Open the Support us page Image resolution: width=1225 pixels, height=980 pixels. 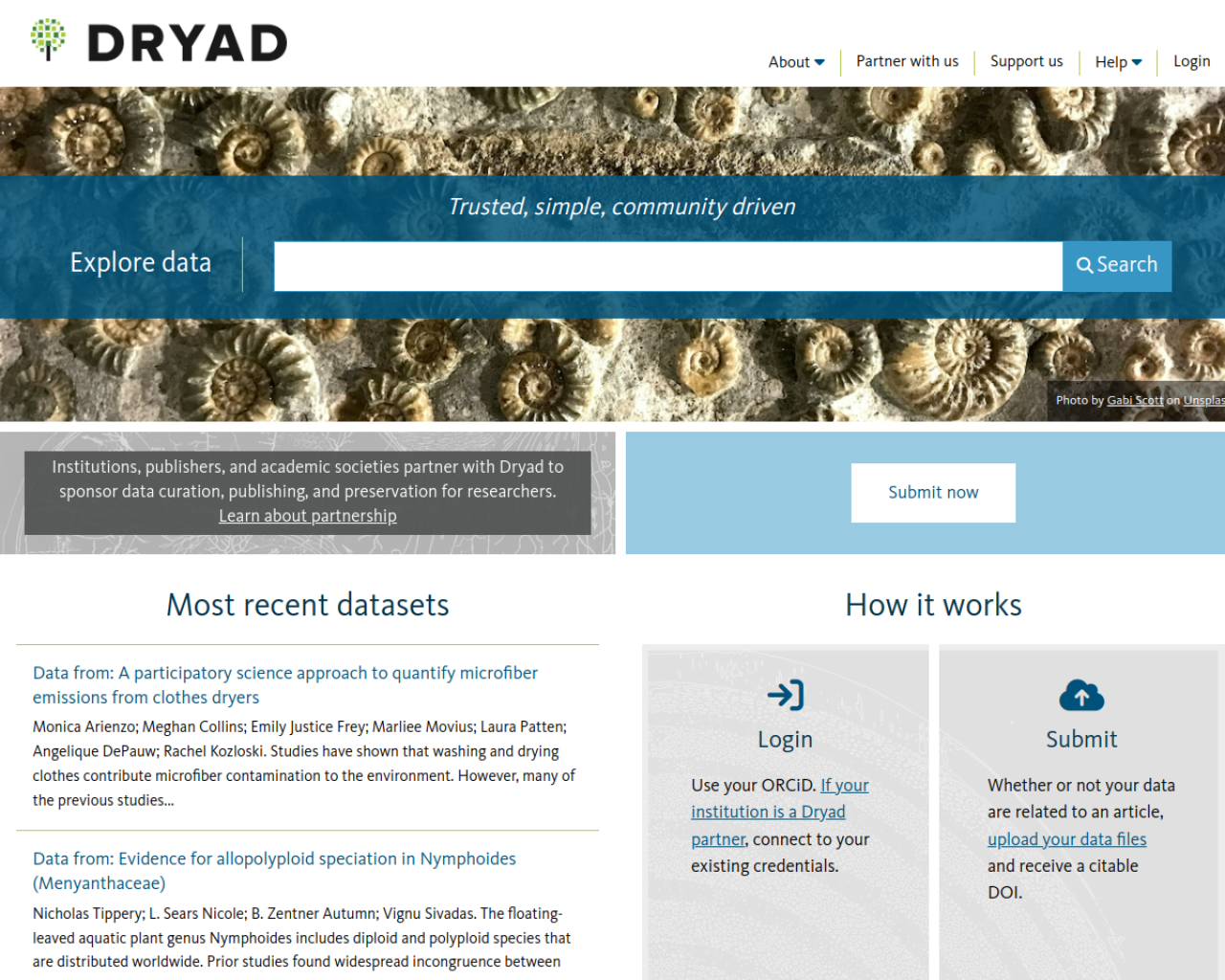click(1026, 61)
